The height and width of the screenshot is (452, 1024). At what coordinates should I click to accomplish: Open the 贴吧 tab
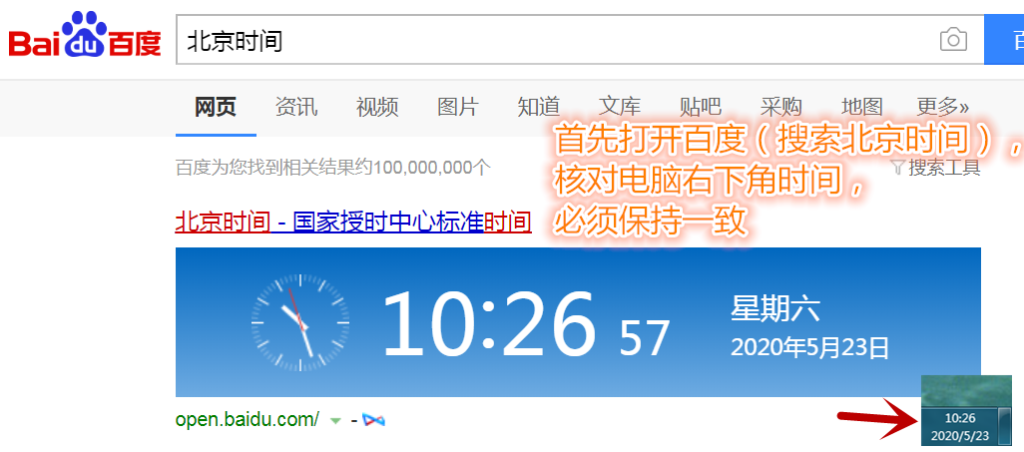tap(700, 107)
